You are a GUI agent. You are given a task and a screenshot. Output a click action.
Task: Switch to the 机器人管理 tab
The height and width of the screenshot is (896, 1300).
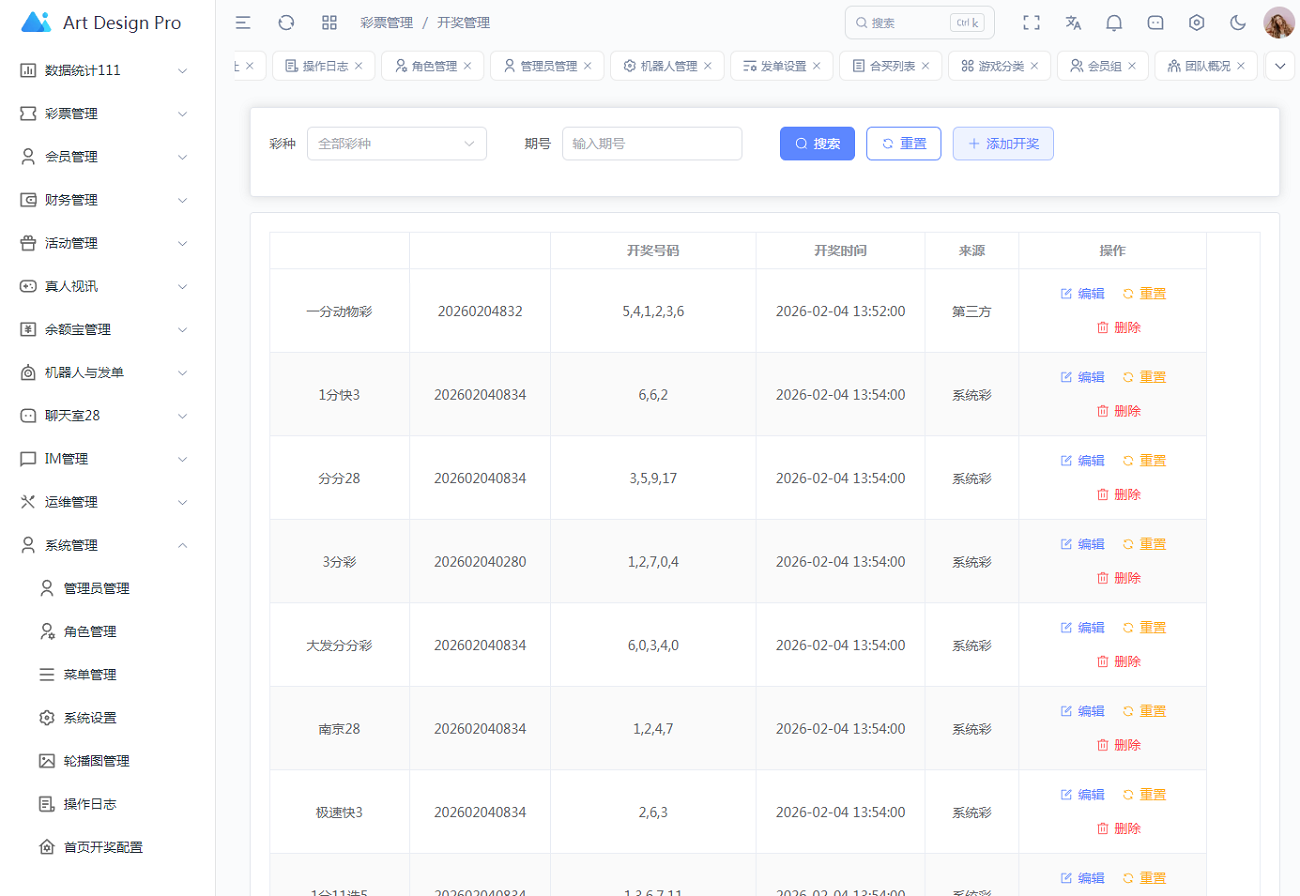(x=659, y=66)
